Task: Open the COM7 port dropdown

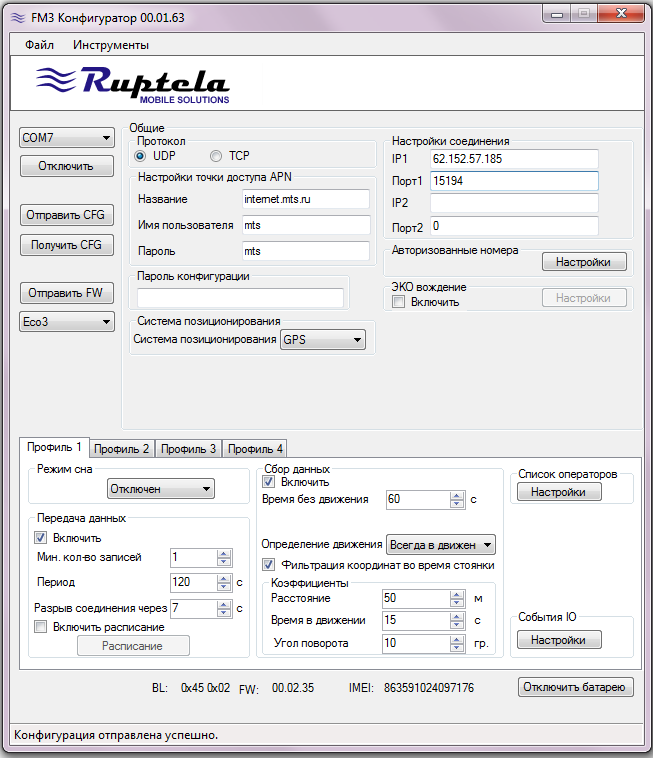Action: [x=67, y=138]
